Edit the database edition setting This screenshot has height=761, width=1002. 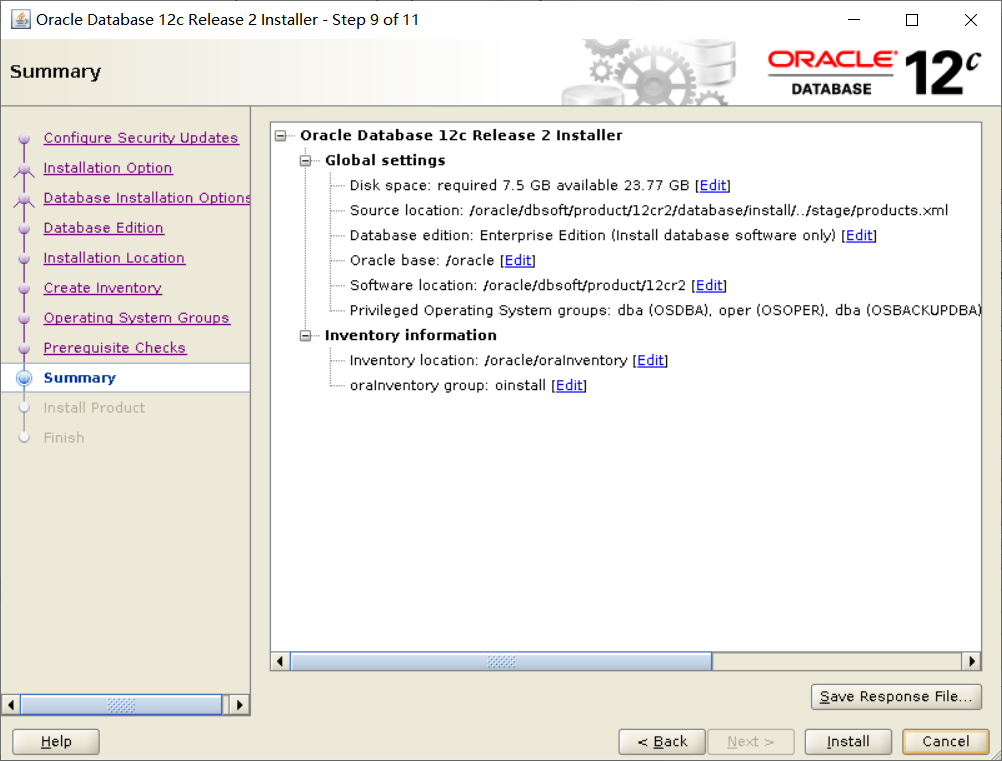(859, 235)
